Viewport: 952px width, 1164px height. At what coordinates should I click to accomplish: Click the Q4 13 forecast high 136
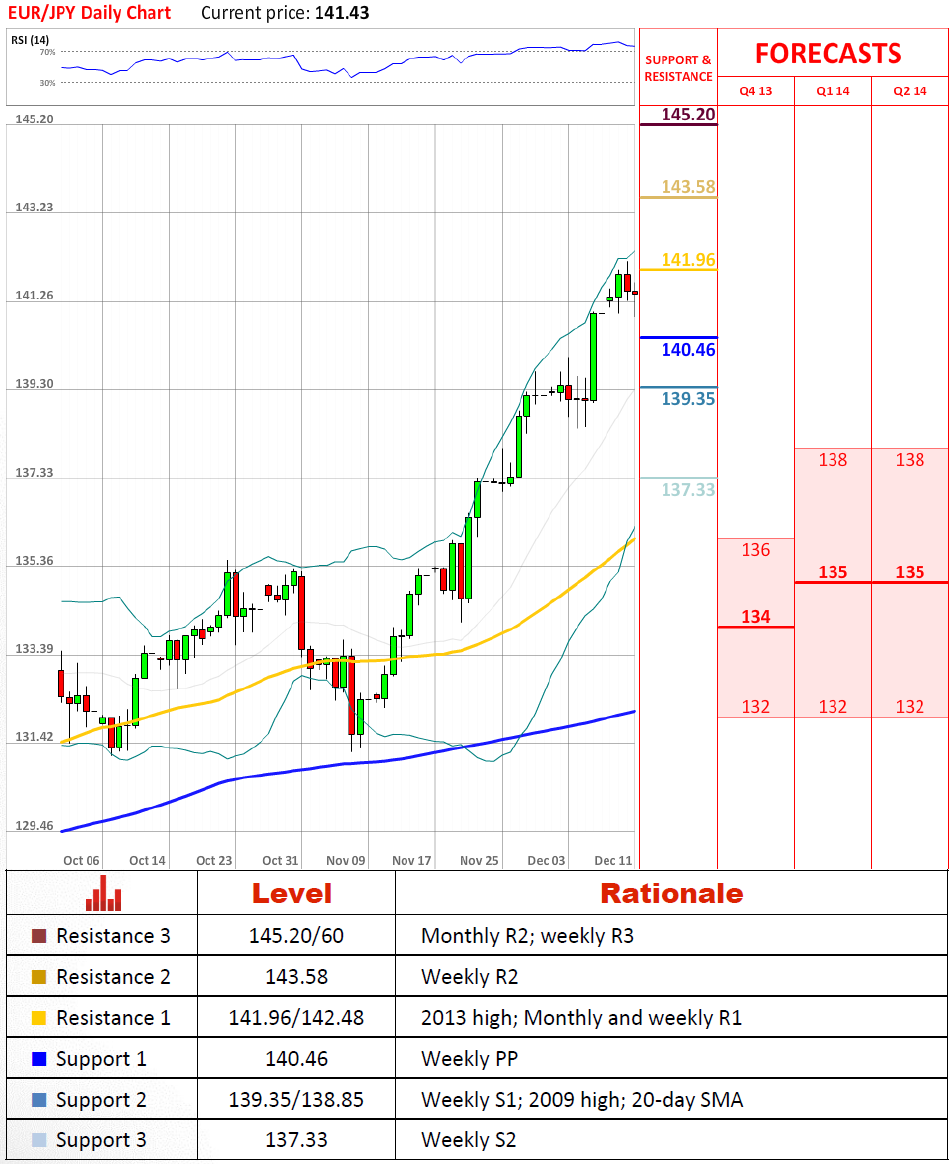(x=756, y=550)
